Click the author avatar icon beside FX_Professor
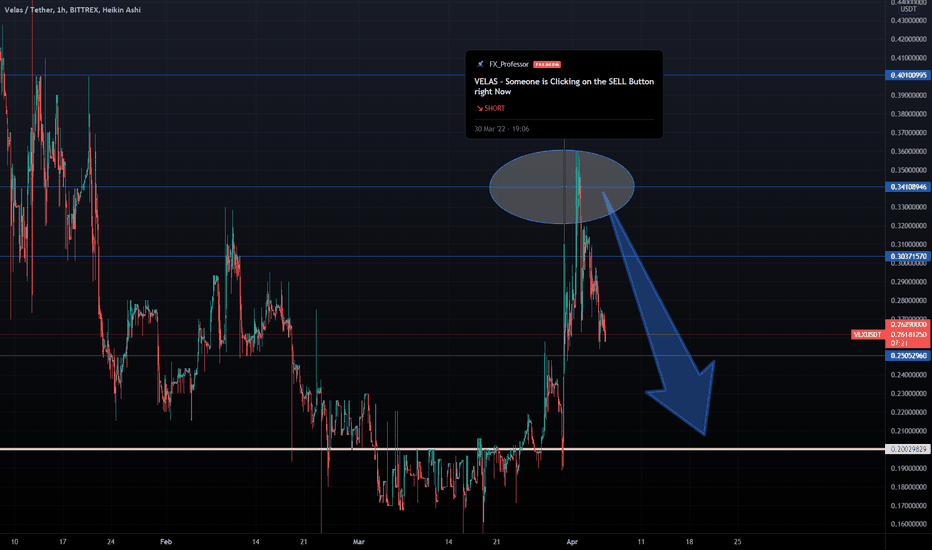This screenshot has width=932, height=550. (480, 64)
